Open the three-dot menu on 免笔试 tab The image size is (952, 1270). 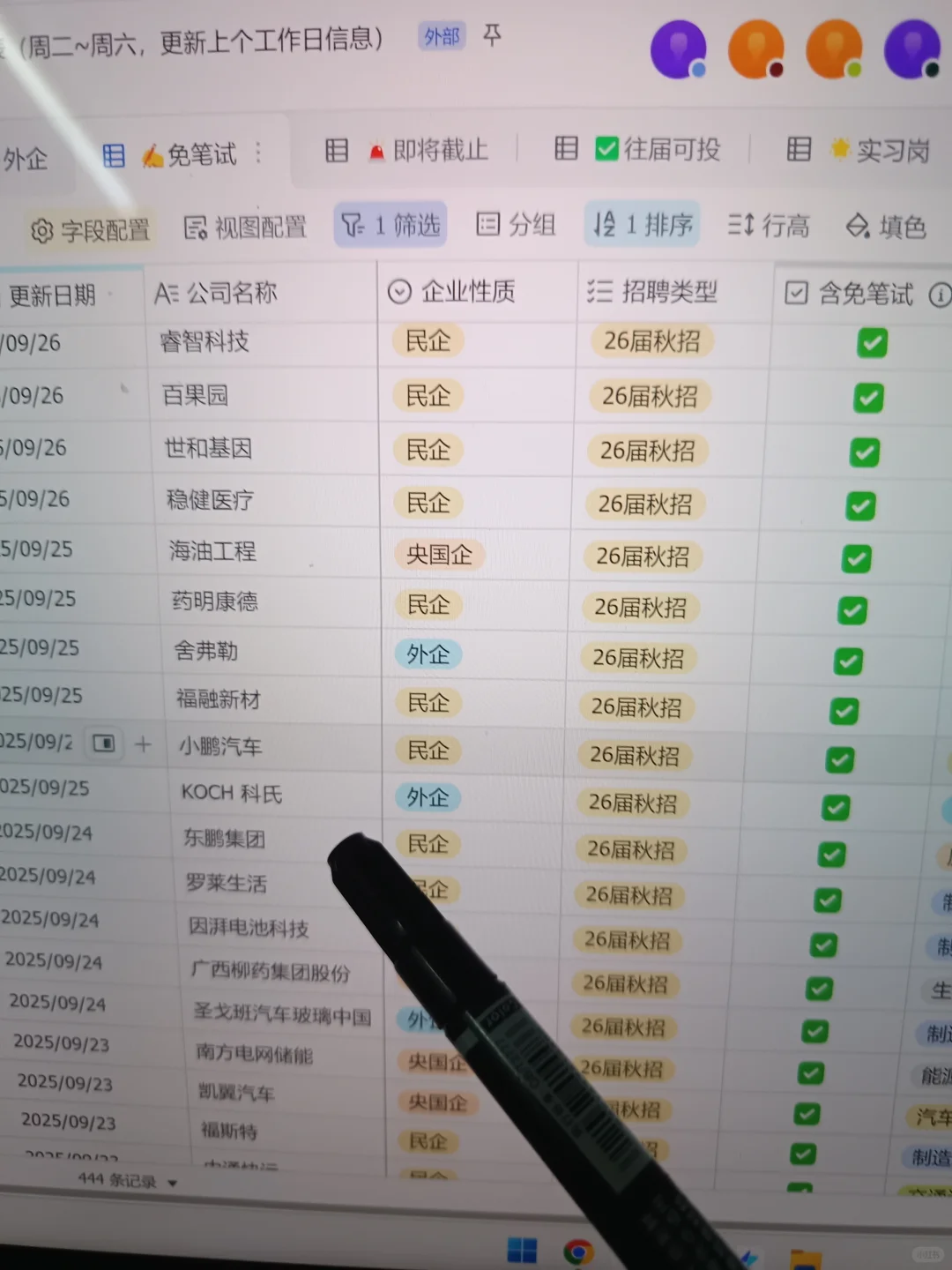258,153
